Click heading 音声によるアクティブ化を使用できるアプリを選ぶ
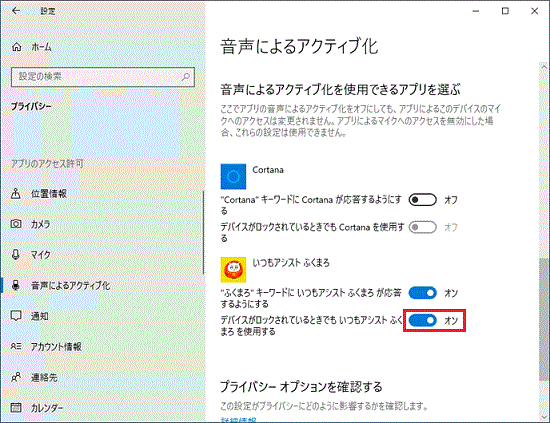The image size is (550, 423). point(340,90)
